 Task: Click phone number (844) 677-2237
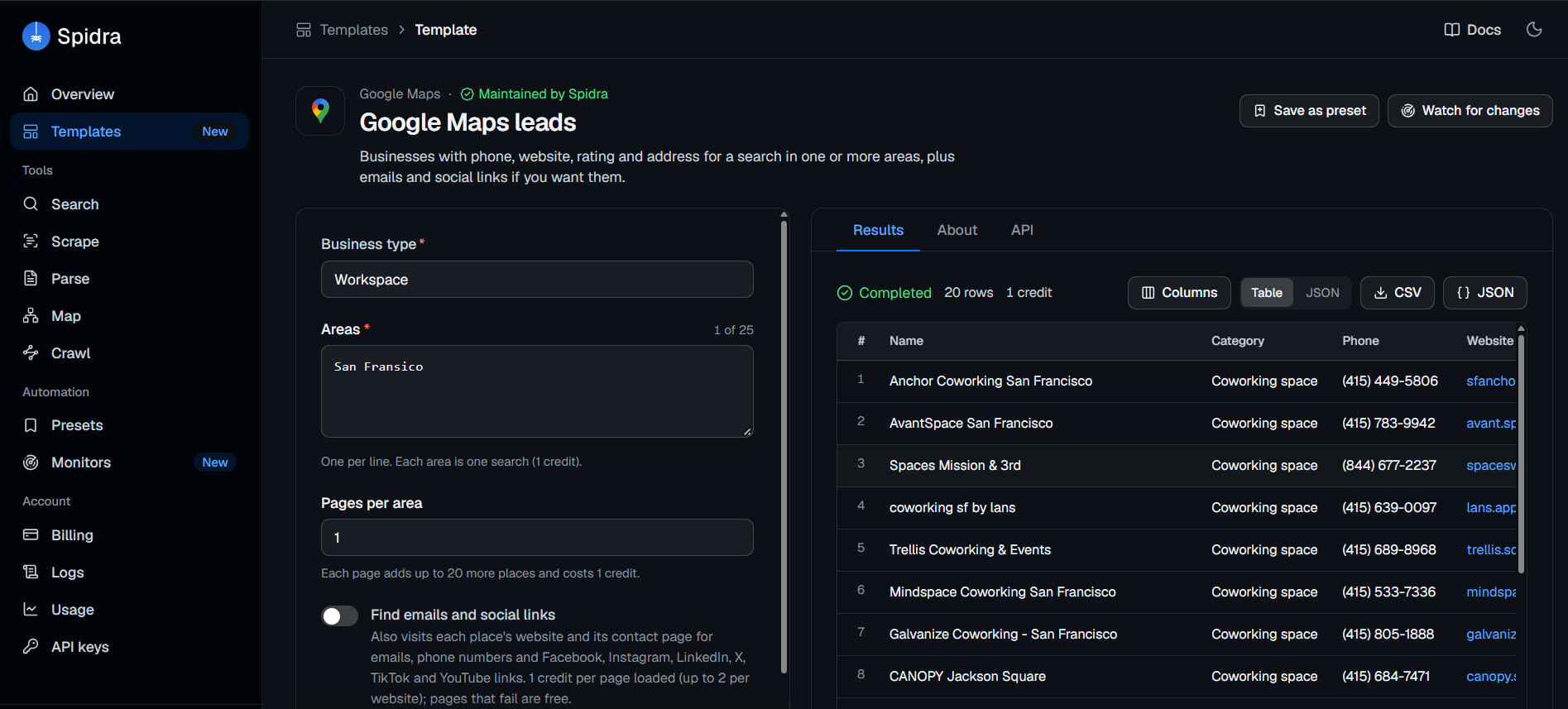1389,466
